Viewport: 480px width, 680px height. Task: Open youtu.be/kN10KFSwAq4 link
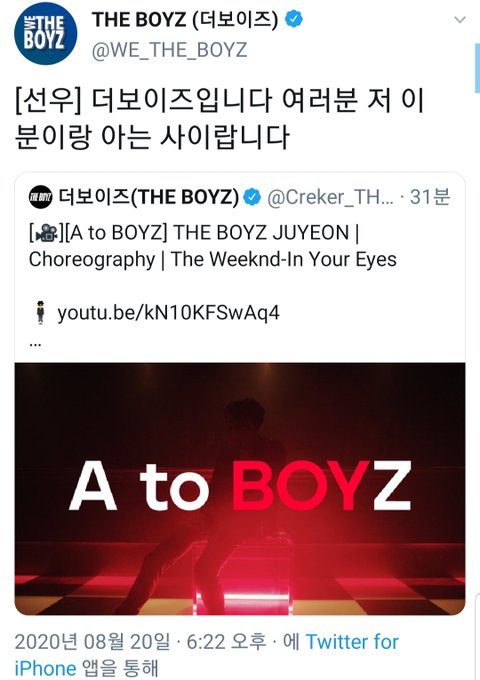168,313
